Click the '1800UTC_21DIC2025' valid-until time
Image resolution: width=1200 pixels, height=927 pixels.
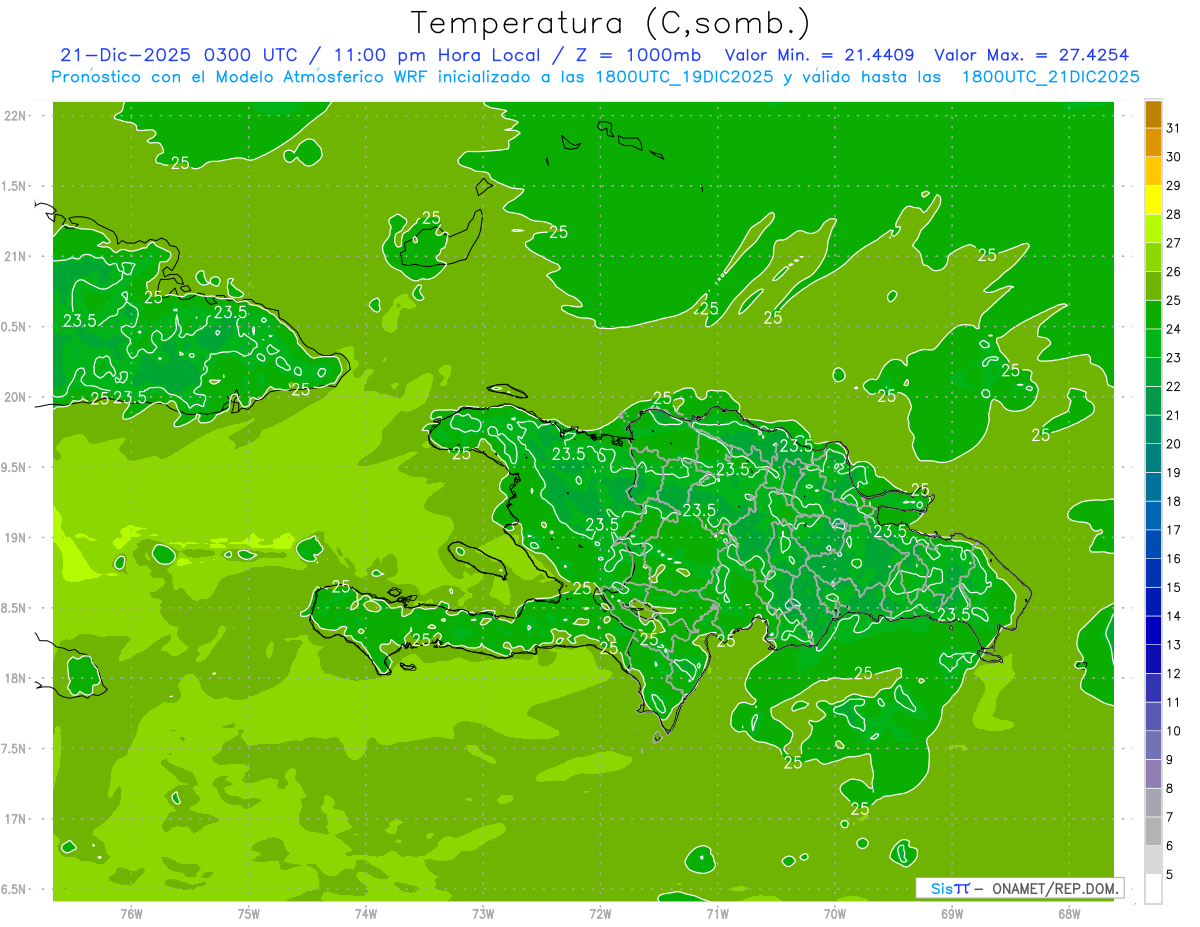click(1051, 77)
